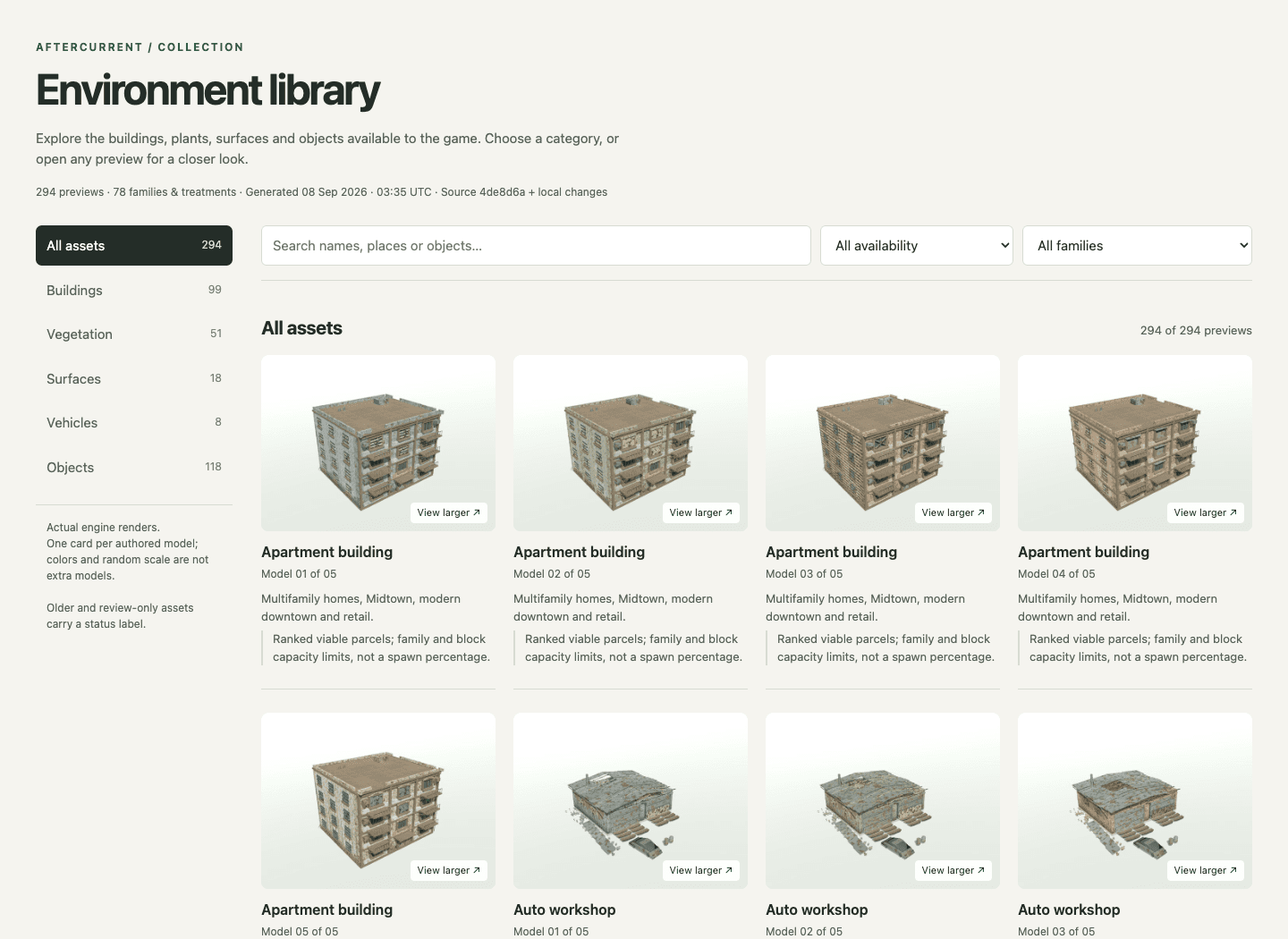Screen dimensions: 1288x939
Task: Open the All availability dropdown
Action: [x=917, y=245]
